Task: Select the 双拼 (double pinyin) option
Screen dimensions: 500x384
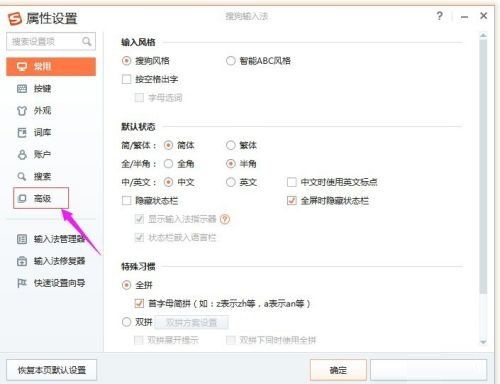Action: coord(126,322)
